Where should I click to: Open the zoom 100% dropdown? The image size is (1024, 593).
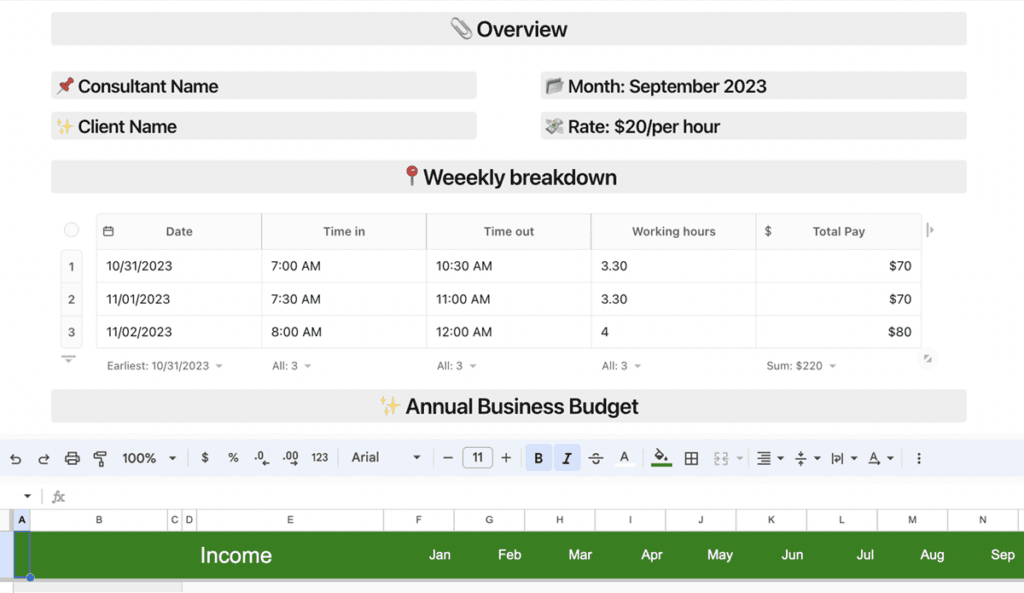(149, 458)
